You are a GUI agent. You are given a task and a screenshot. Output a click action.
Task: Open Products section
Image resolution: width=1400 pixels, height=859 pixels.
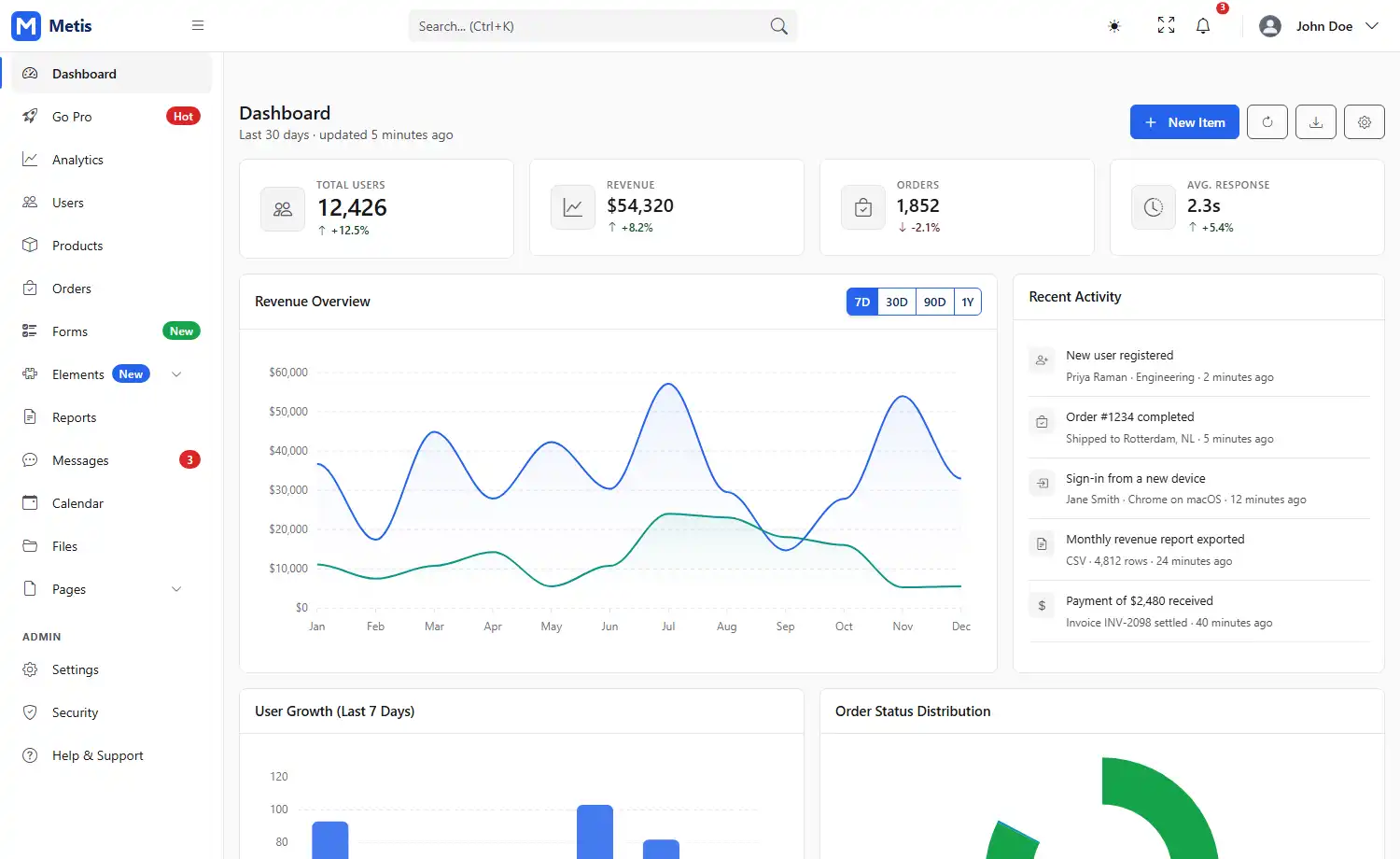[x=111, y=246]
